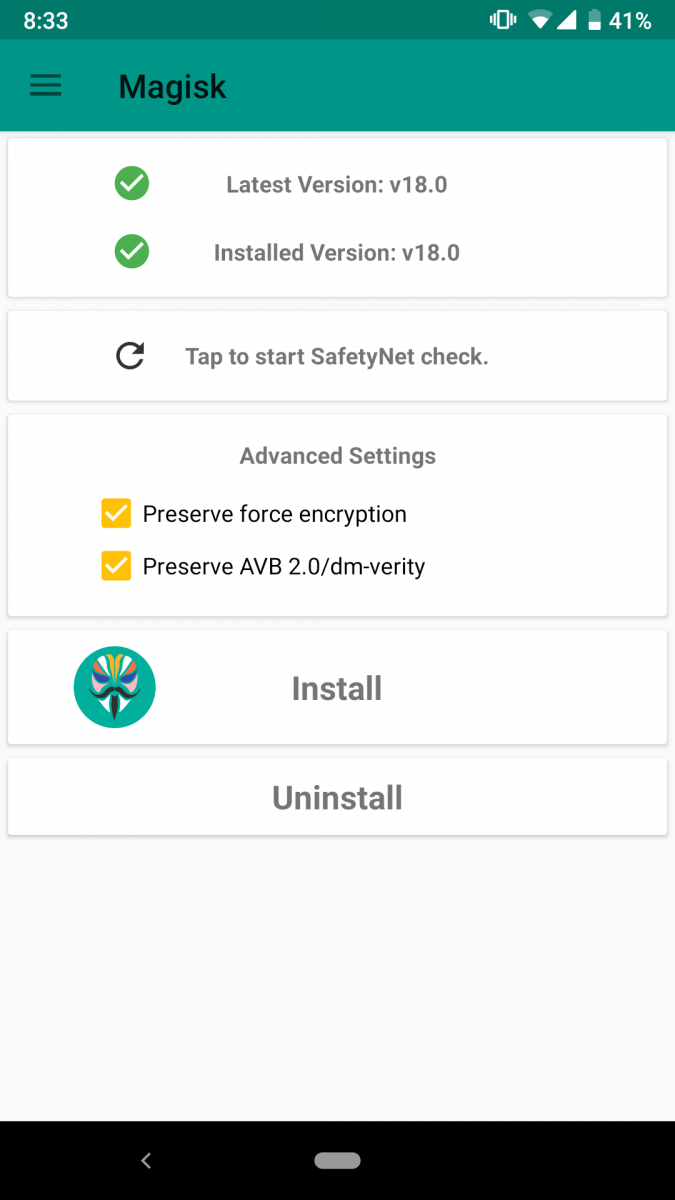This screenshot has width=675, height=1200.
Task: Toggle the force encryption checkbox back on
Action: (116, 513)
